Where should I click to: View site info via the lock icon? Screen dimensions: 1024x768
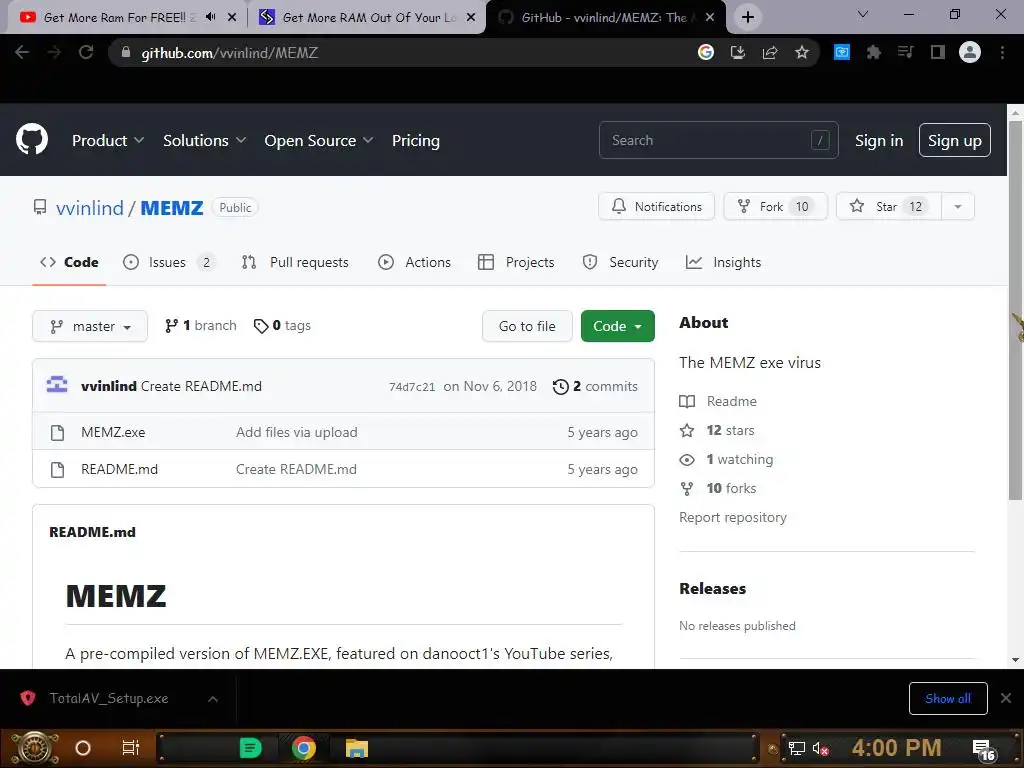pyautogui.click(x=126, y=52)
